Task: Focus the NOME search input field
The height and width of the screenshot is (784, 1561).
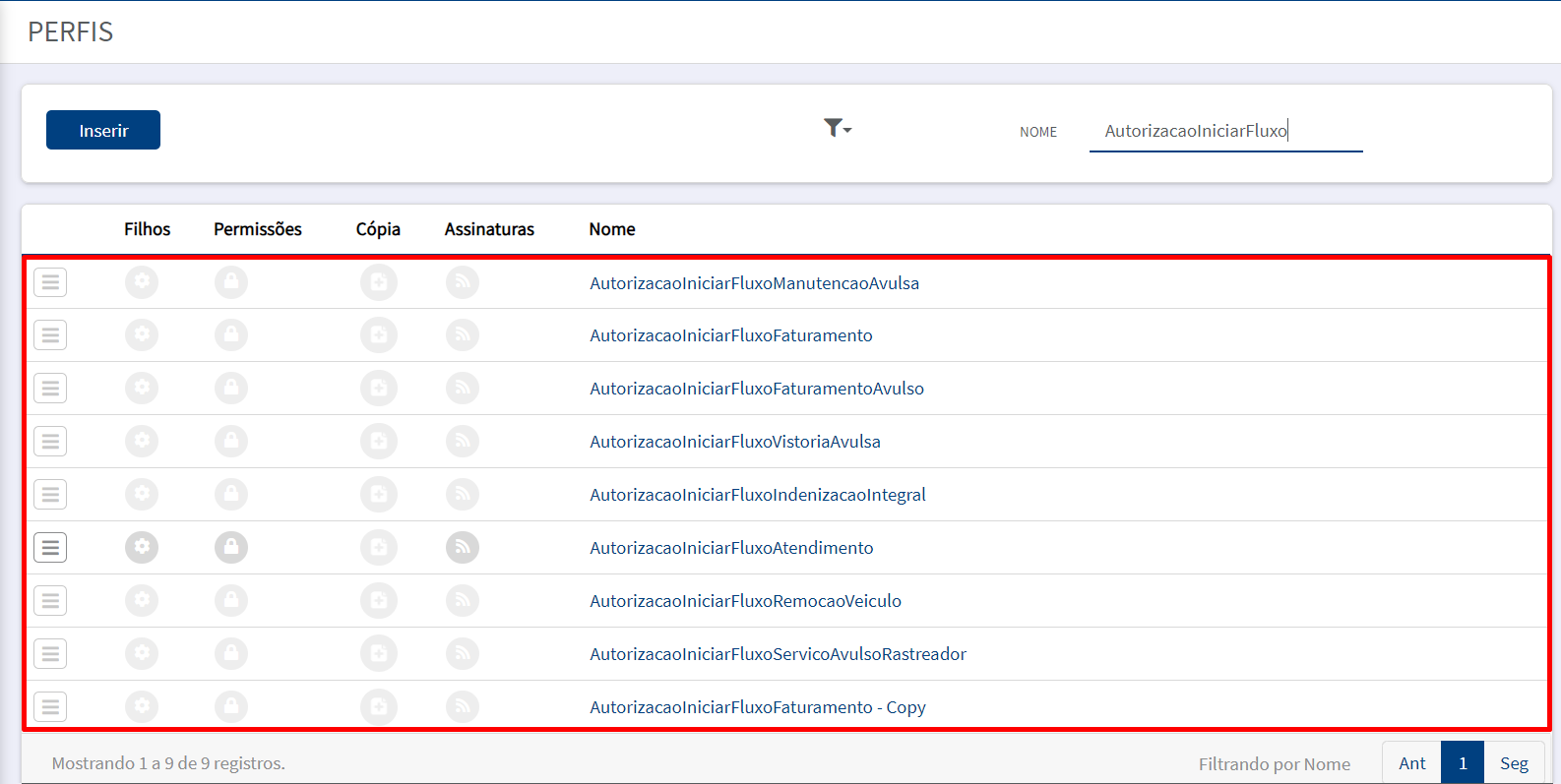Action: [1225, 131]
